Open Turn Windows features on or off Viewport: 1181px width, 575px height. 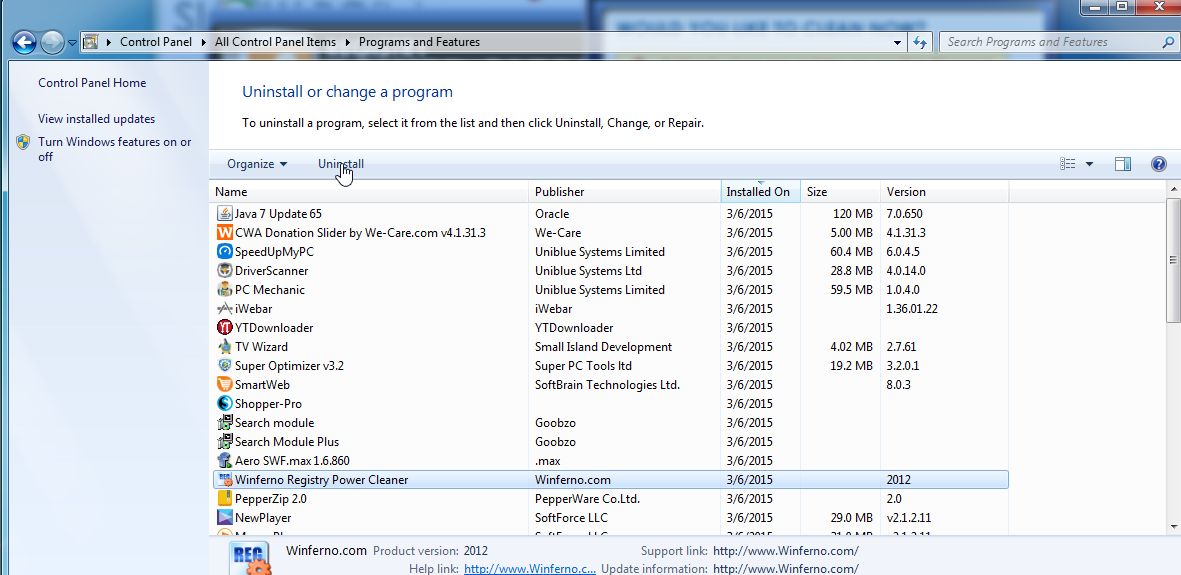click(x=114, y=149)
